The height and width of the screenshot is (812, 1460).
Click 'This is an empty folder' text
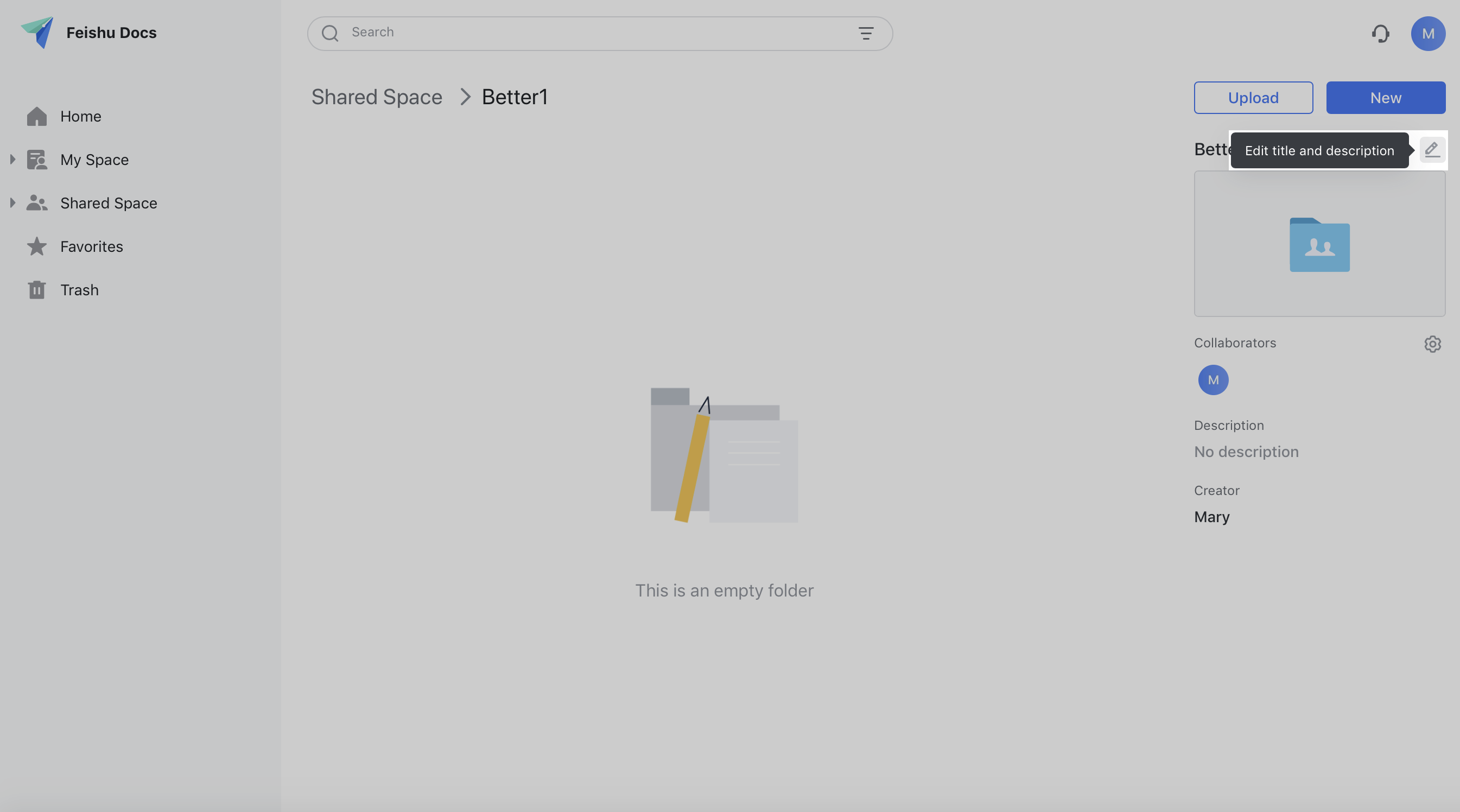click(x=724, y=591)
